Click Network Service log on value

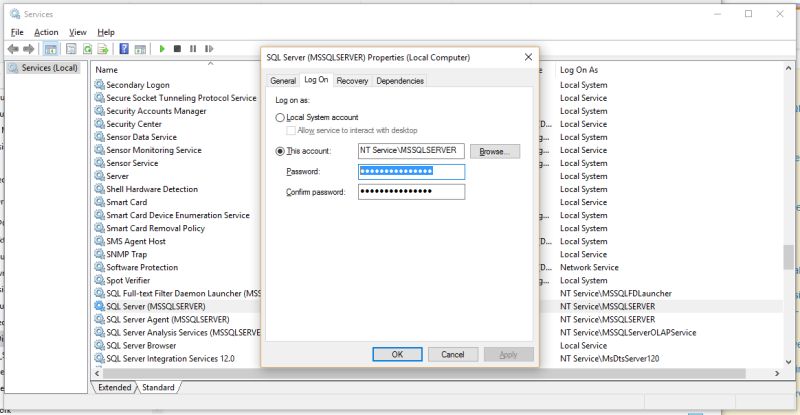click(589, 267)
